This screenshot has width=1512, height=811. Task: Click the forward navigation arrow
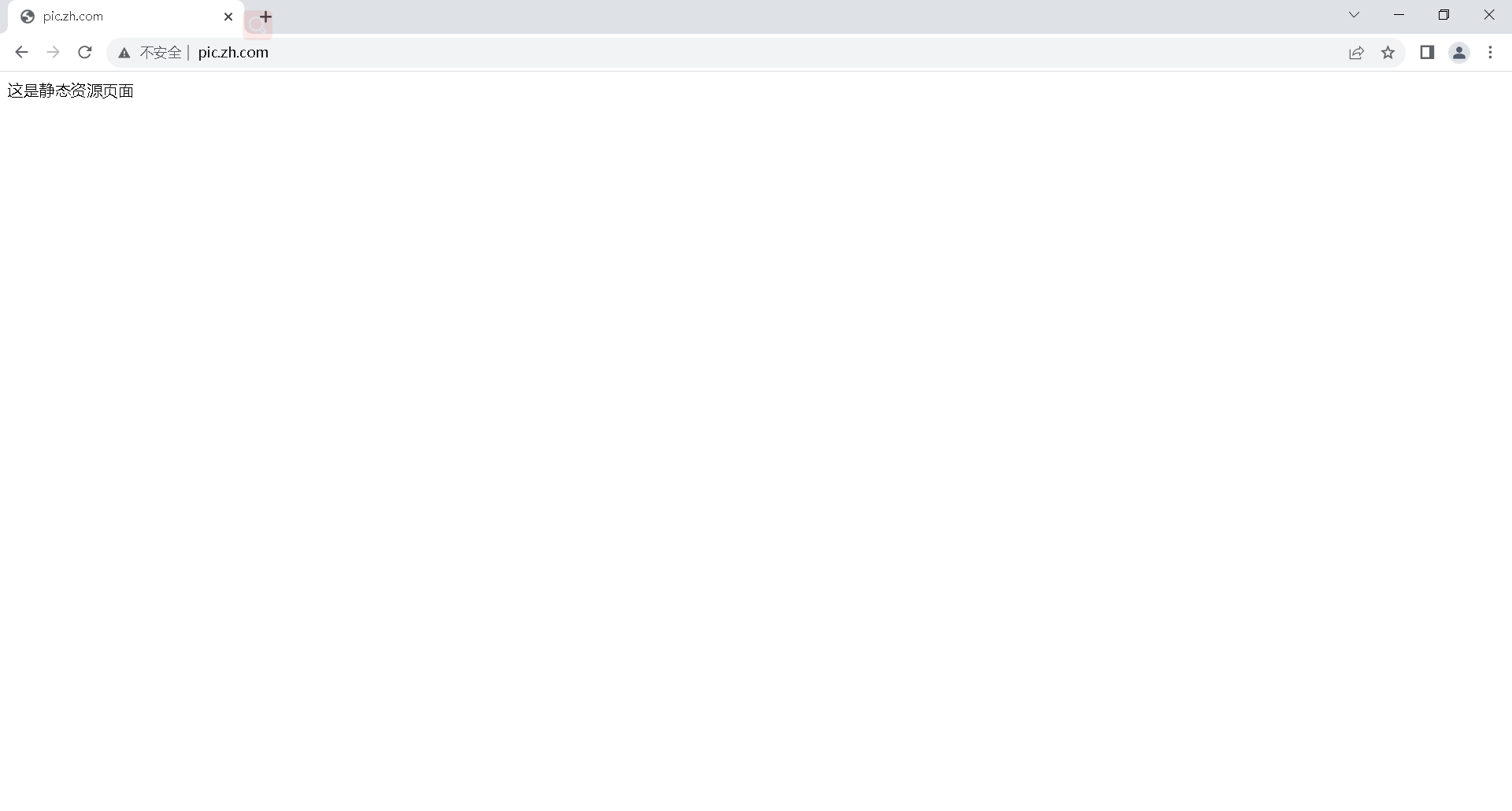pos(53,53)
